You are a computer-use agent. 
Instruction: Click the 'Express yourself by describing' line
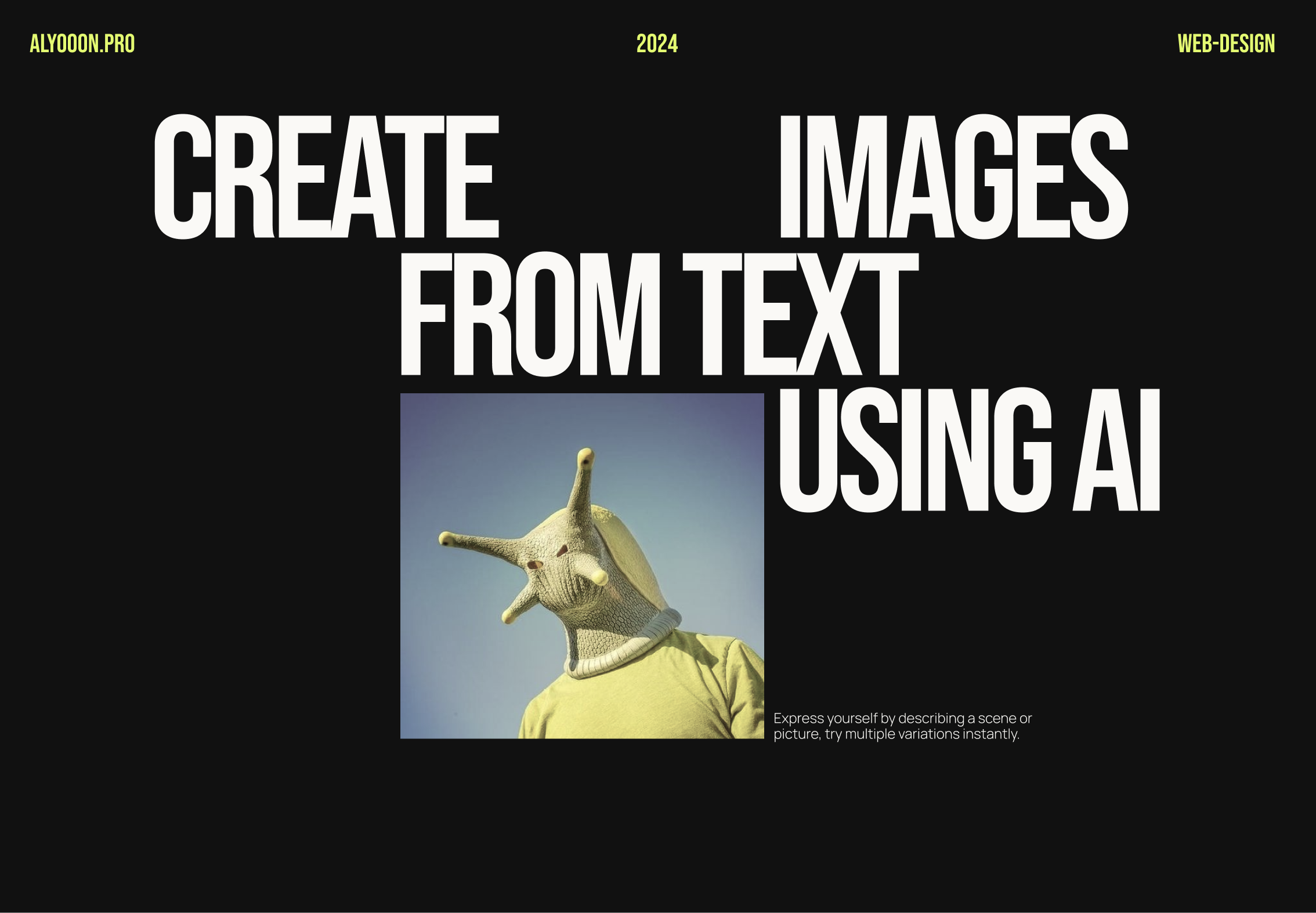[x=902, y=718]
